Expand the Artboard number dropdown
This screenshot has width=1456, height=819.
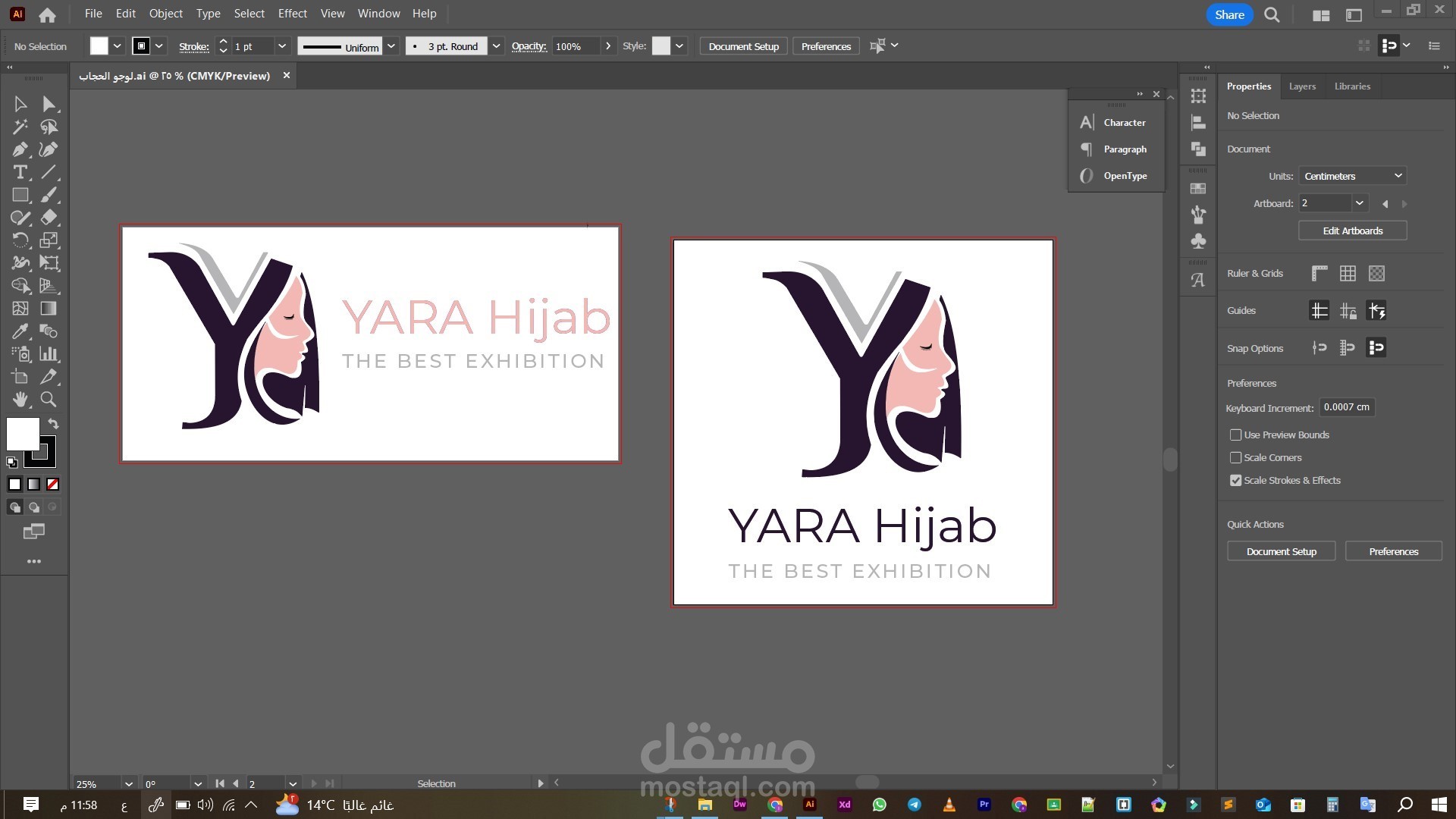pyautogui.click(x=1359, y=203)
